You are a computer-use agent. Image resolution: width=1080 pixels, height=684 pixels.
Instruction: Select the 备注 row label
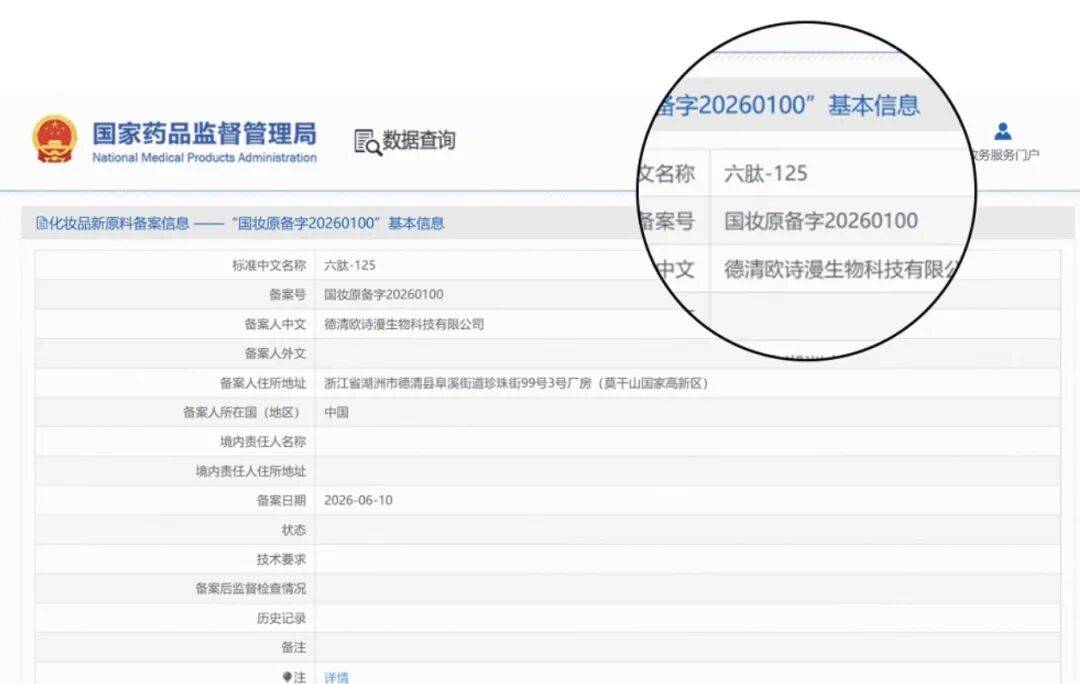pos(293,647)
